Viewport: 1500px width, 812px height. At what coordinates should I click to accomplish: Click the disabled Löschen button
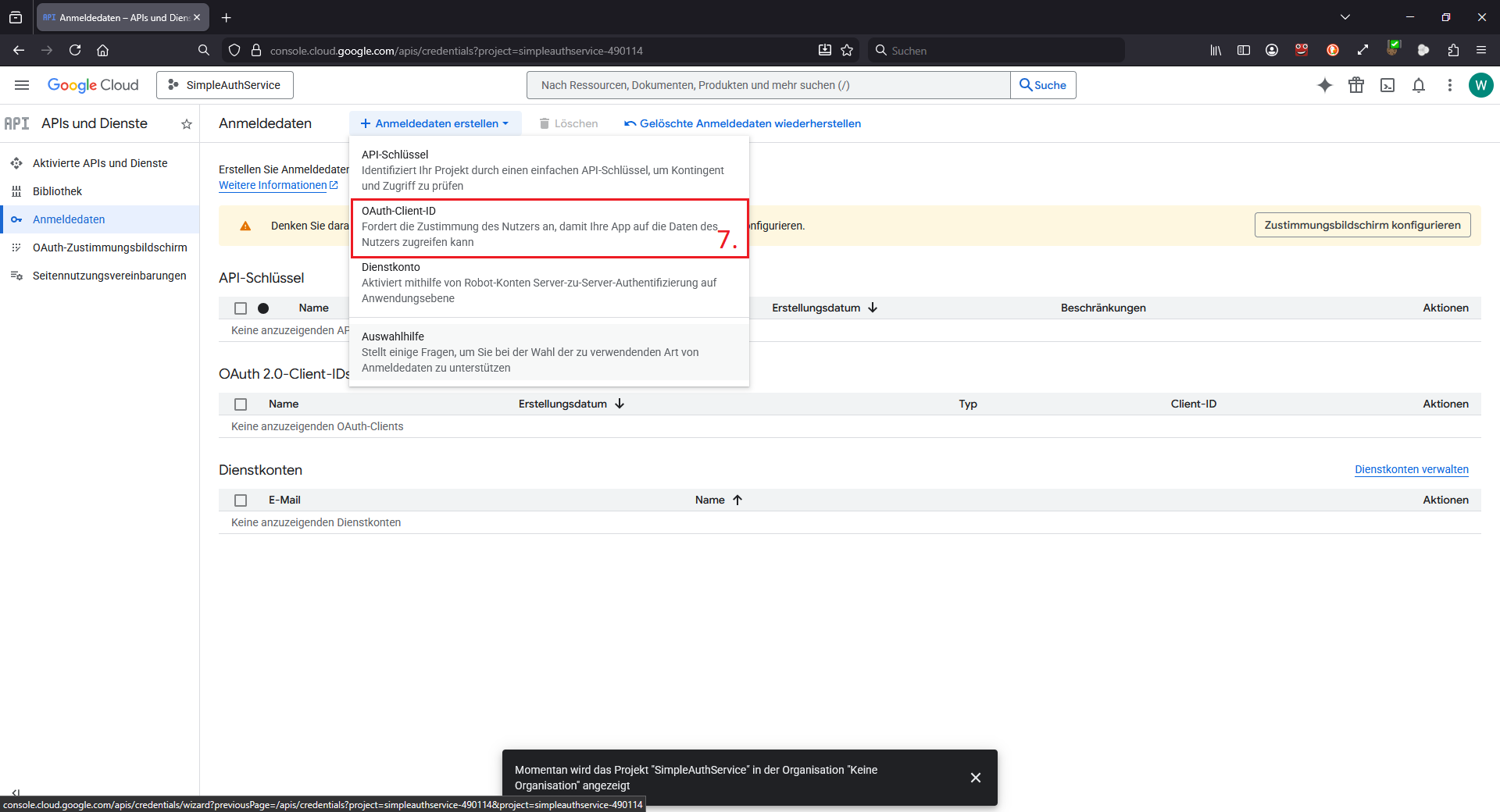click(x=569, y=123)
